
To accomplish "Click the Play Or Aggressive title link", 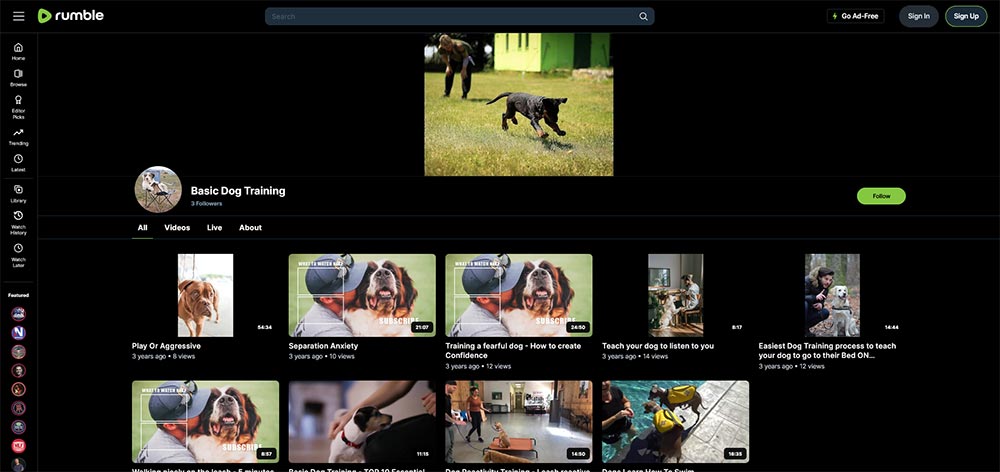I will (166, 346).
